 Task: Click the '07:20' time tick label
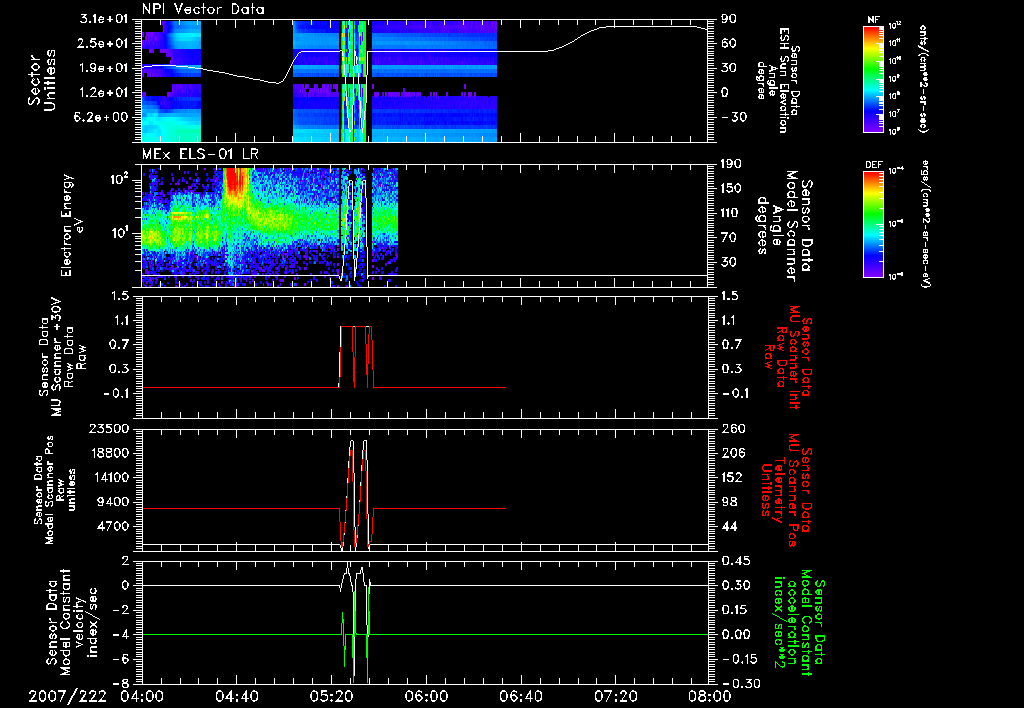(615, 696)
